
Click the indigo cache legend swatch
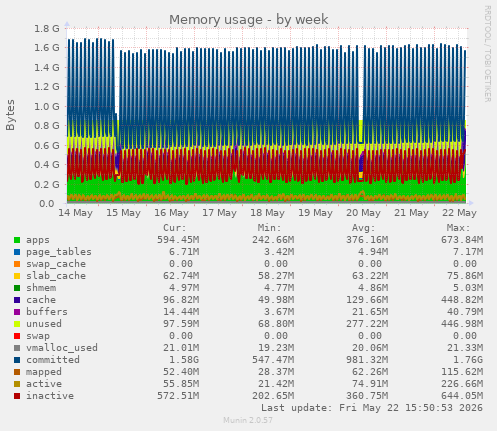(17, 300)
